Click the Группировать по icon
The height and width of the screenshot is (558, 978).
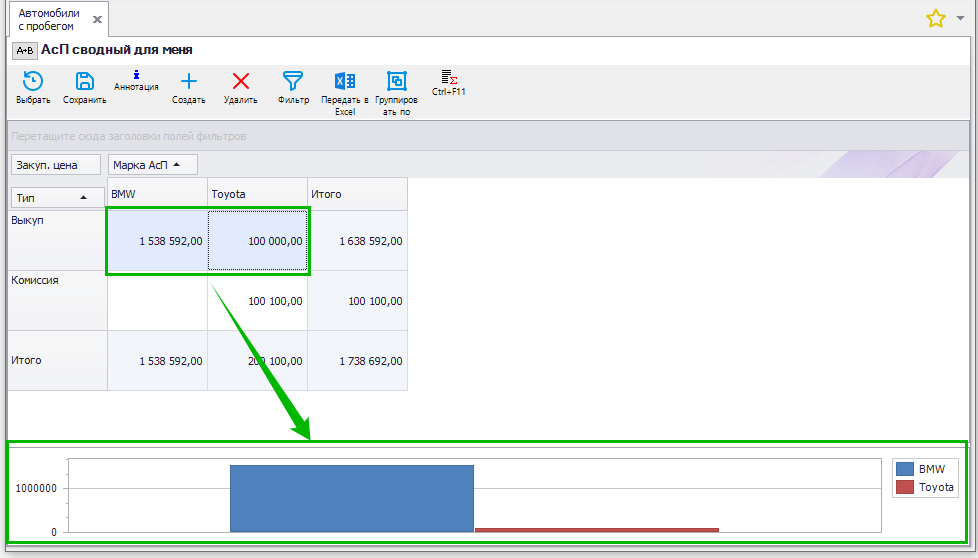397,82
